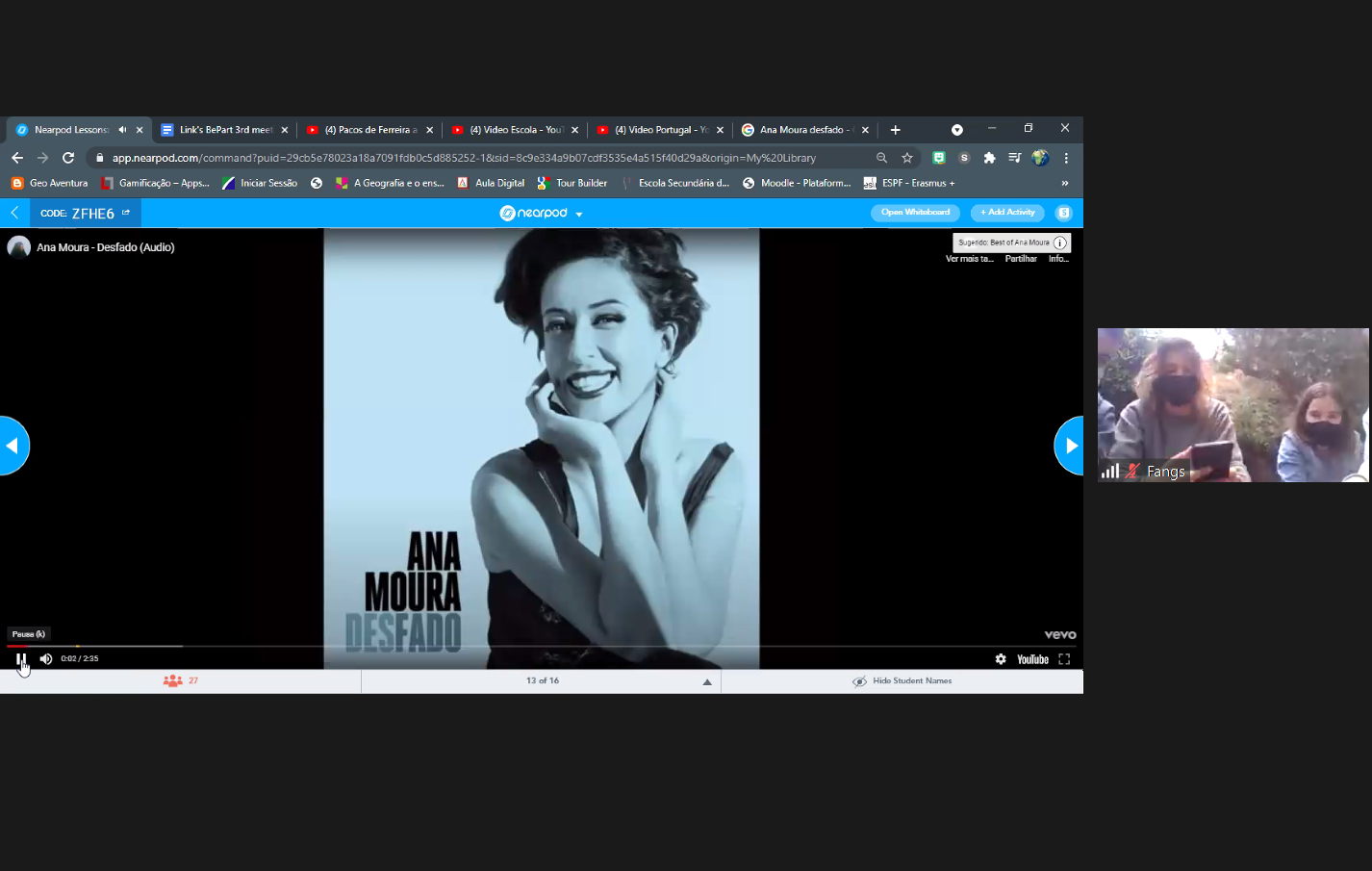
Task: Open A Geografia e o ens... bookmark
Action: (390, 183)
